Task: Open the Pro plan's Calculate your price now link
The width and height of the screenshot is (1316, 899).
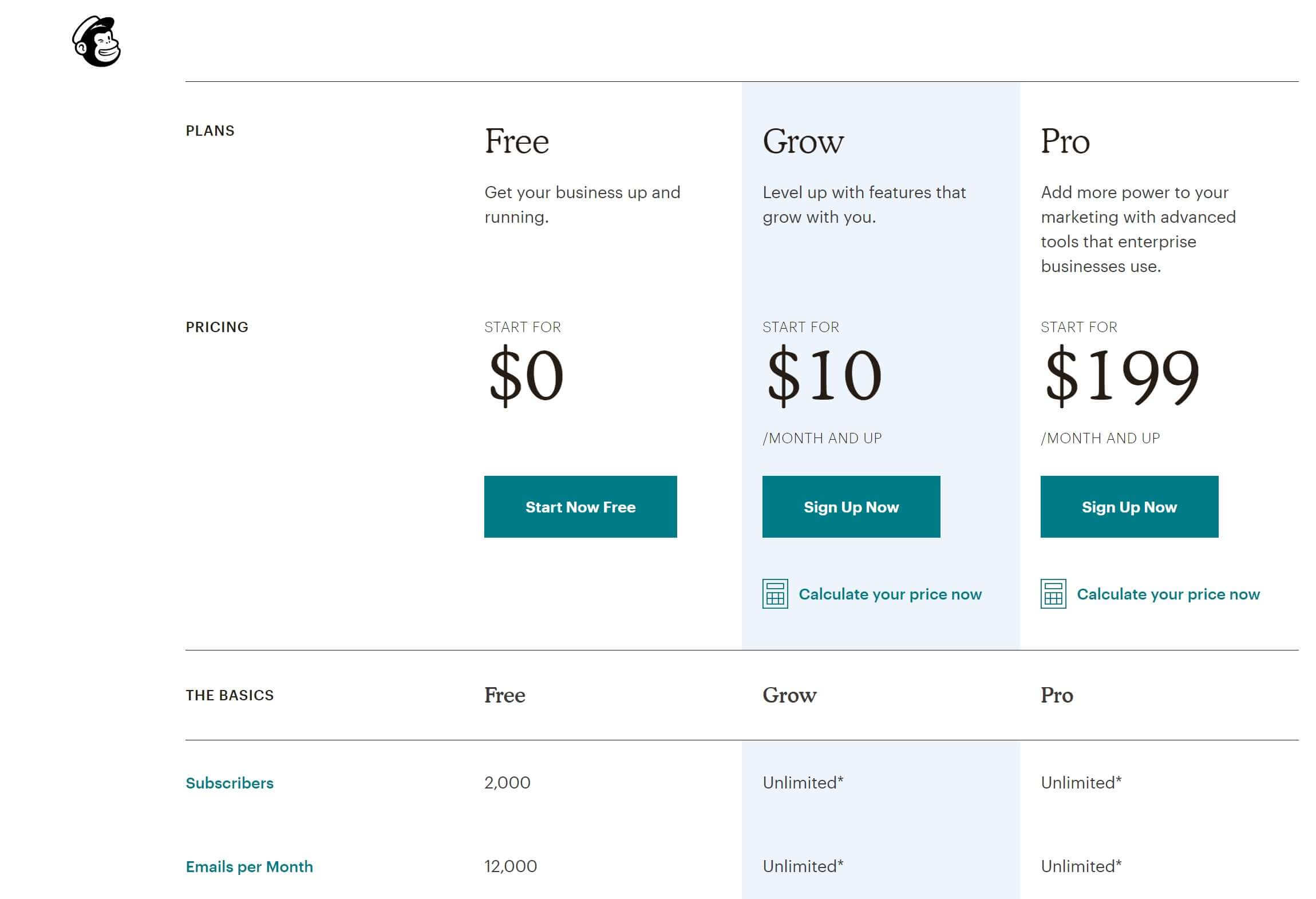Action: pos(1168,594)
